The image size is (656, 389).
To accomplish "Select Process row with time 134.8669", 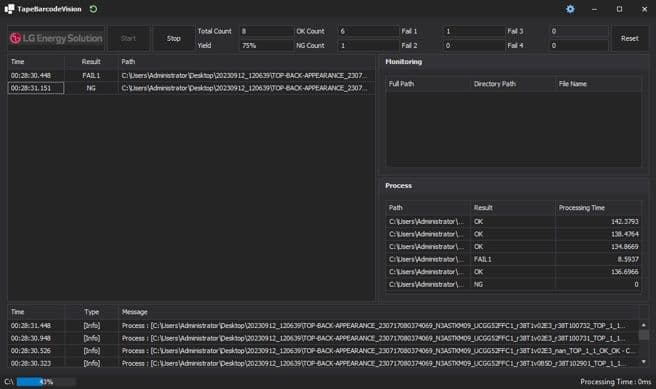I will pos(513,247).
